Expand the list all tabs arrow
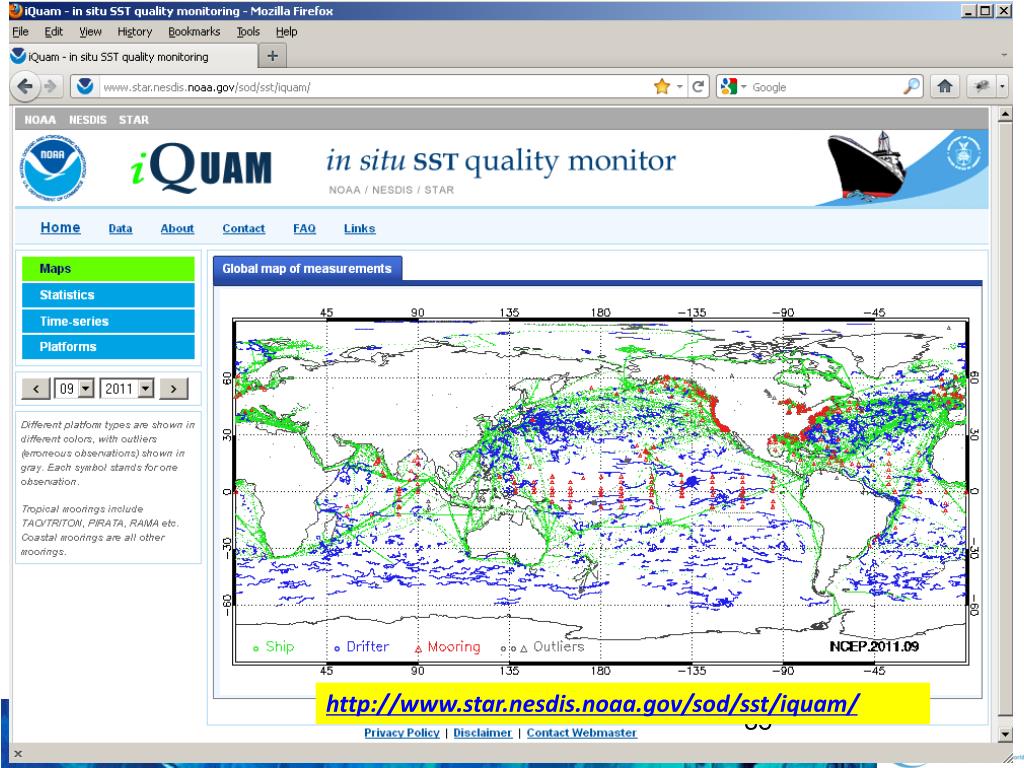Image resolution: width=1024 pixels, height=768 pixels. tap(1004, 56)
